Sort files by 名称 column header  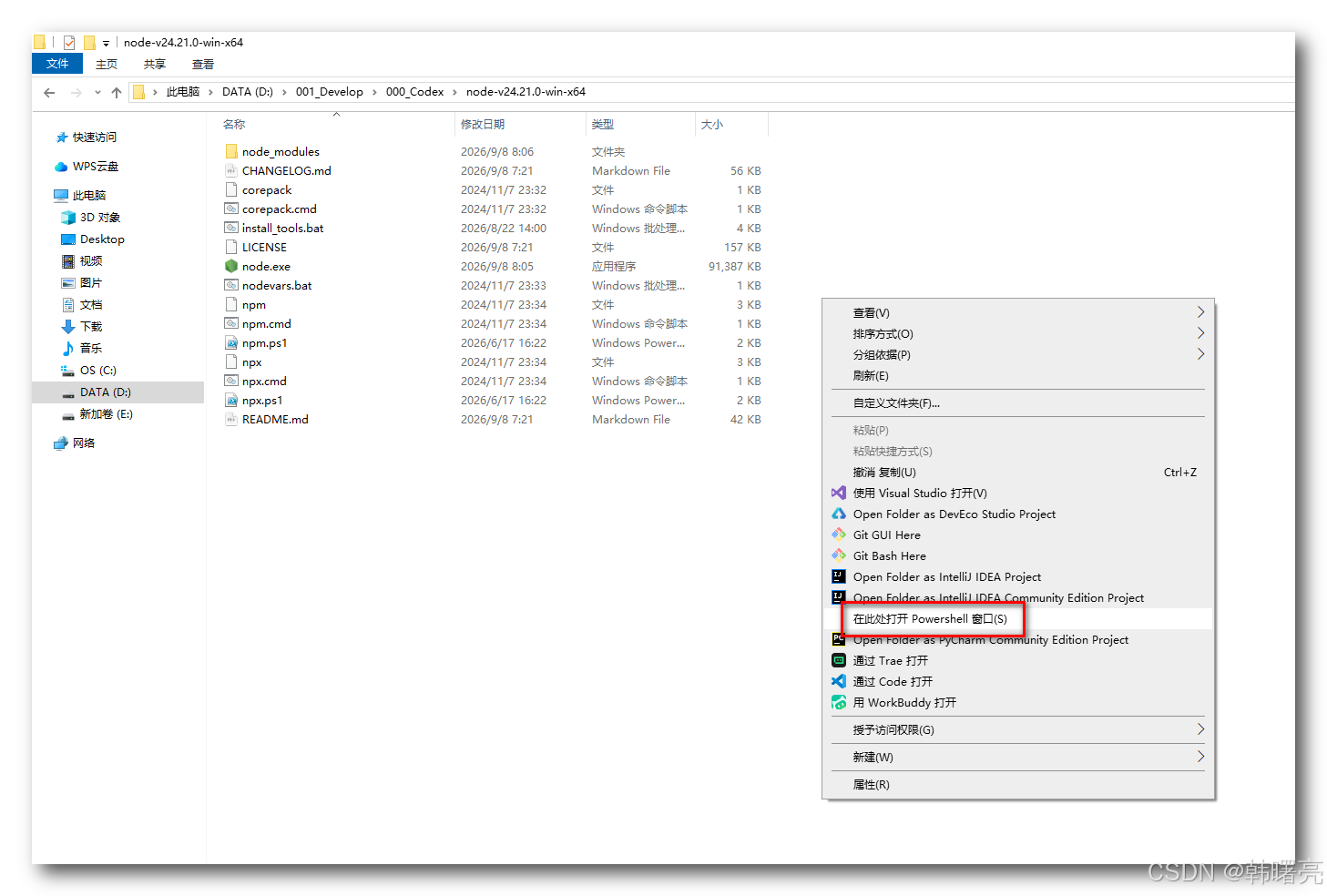coord(234,125)
